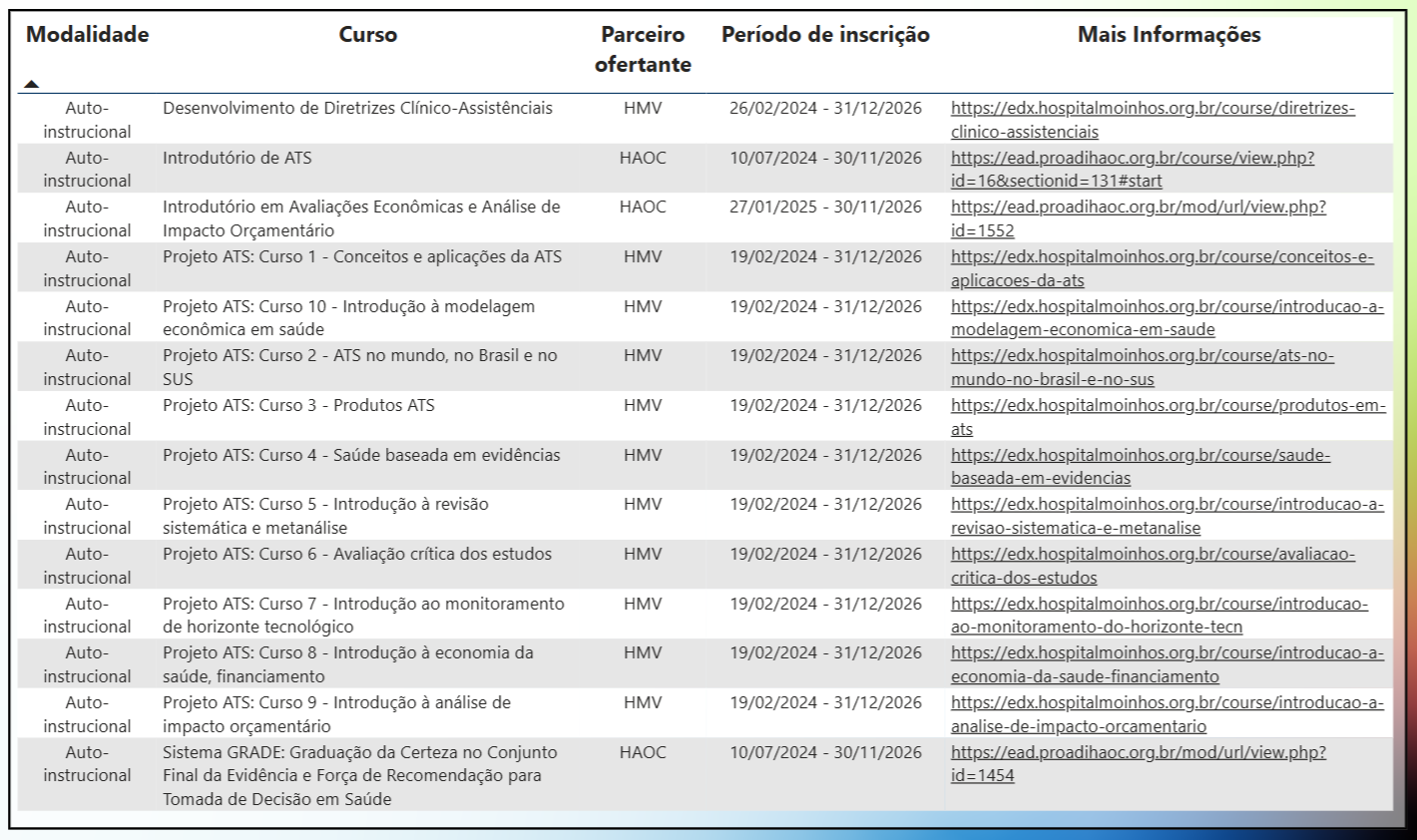Select 'Curso 2 - ATS no mundo' cell
Viewport: 1417px width, 840px height.
[x=360, y=367]
